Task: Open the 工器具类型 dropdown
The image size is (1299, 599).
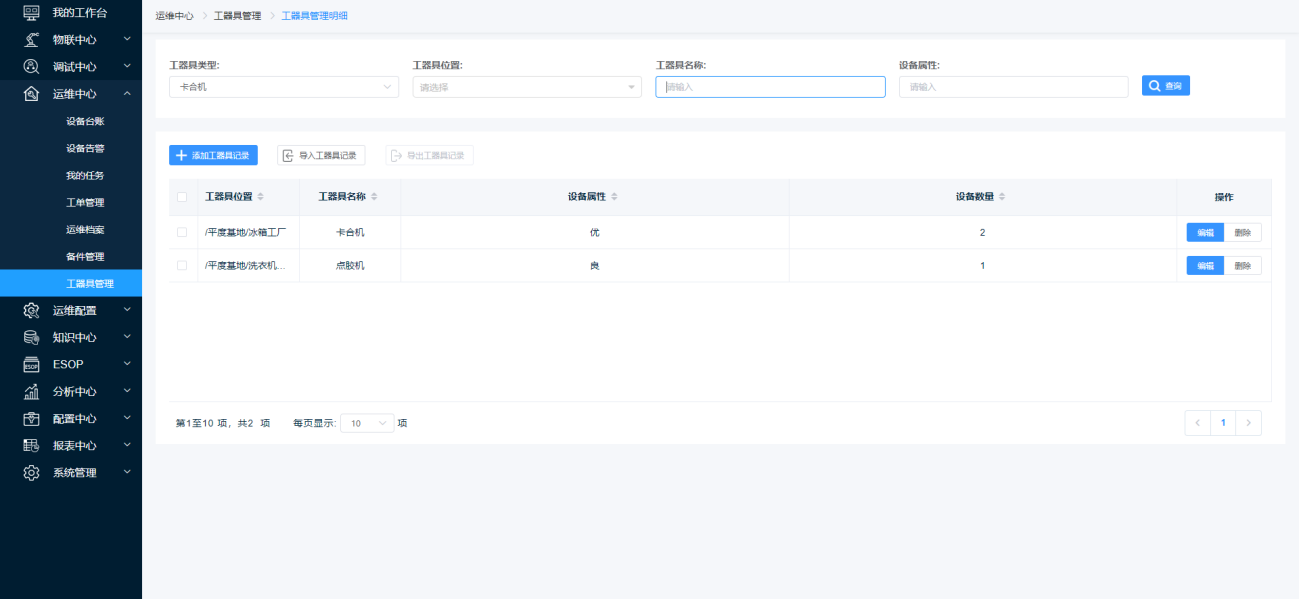Action: click(x=284, y=87)
